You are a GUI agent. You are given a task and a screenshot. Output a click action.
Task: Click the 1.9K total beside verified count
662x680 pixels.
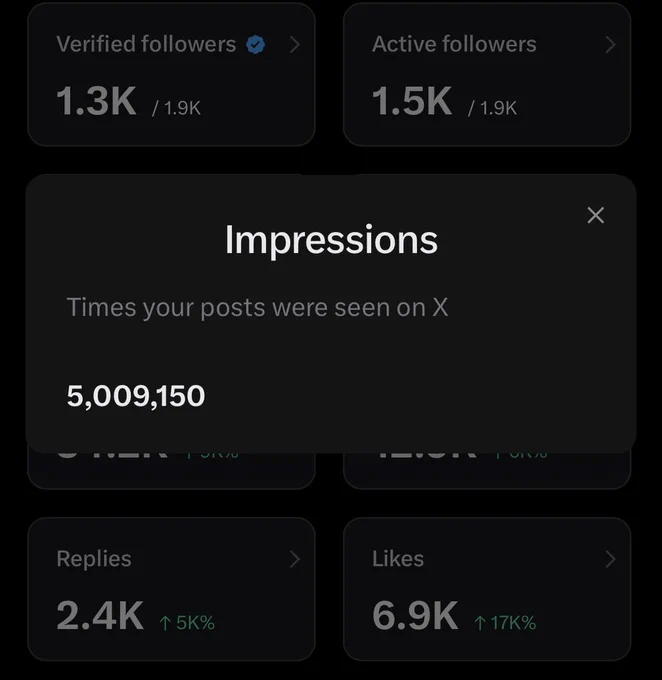click(x=177, y=108)
